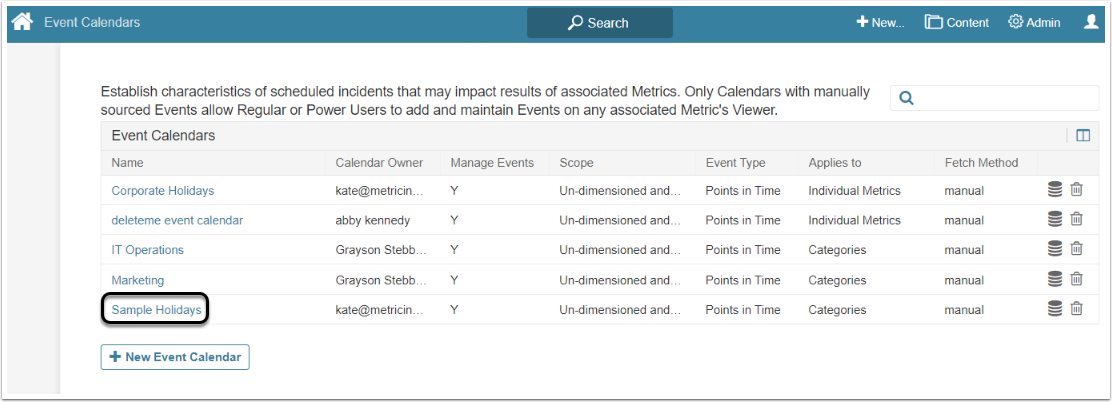This screenshot has width=1112, height=402.
Task: Click database icon for Corporate Holidays row
Action: point(1055,190)
